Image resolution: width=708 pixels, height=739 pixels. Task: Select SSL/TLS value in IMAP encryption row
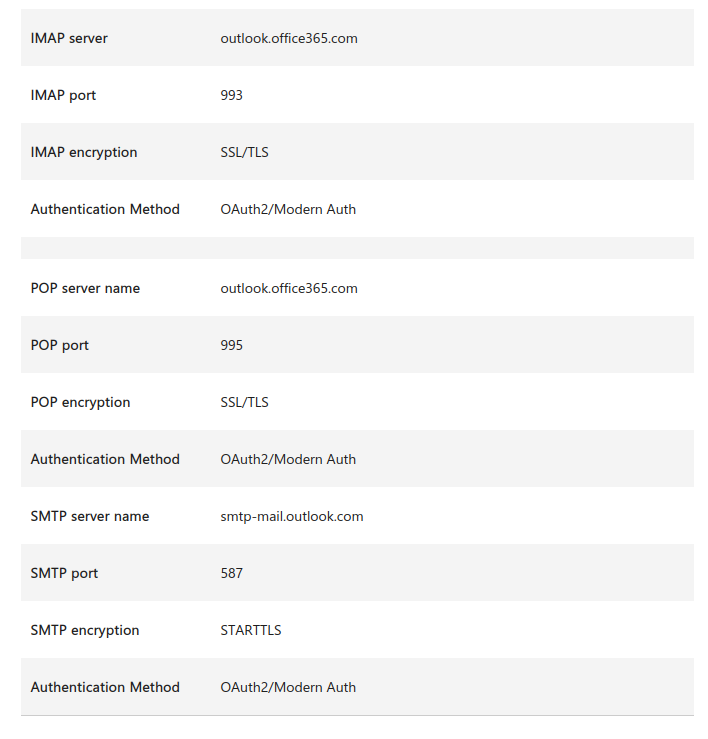coord(244,152)
